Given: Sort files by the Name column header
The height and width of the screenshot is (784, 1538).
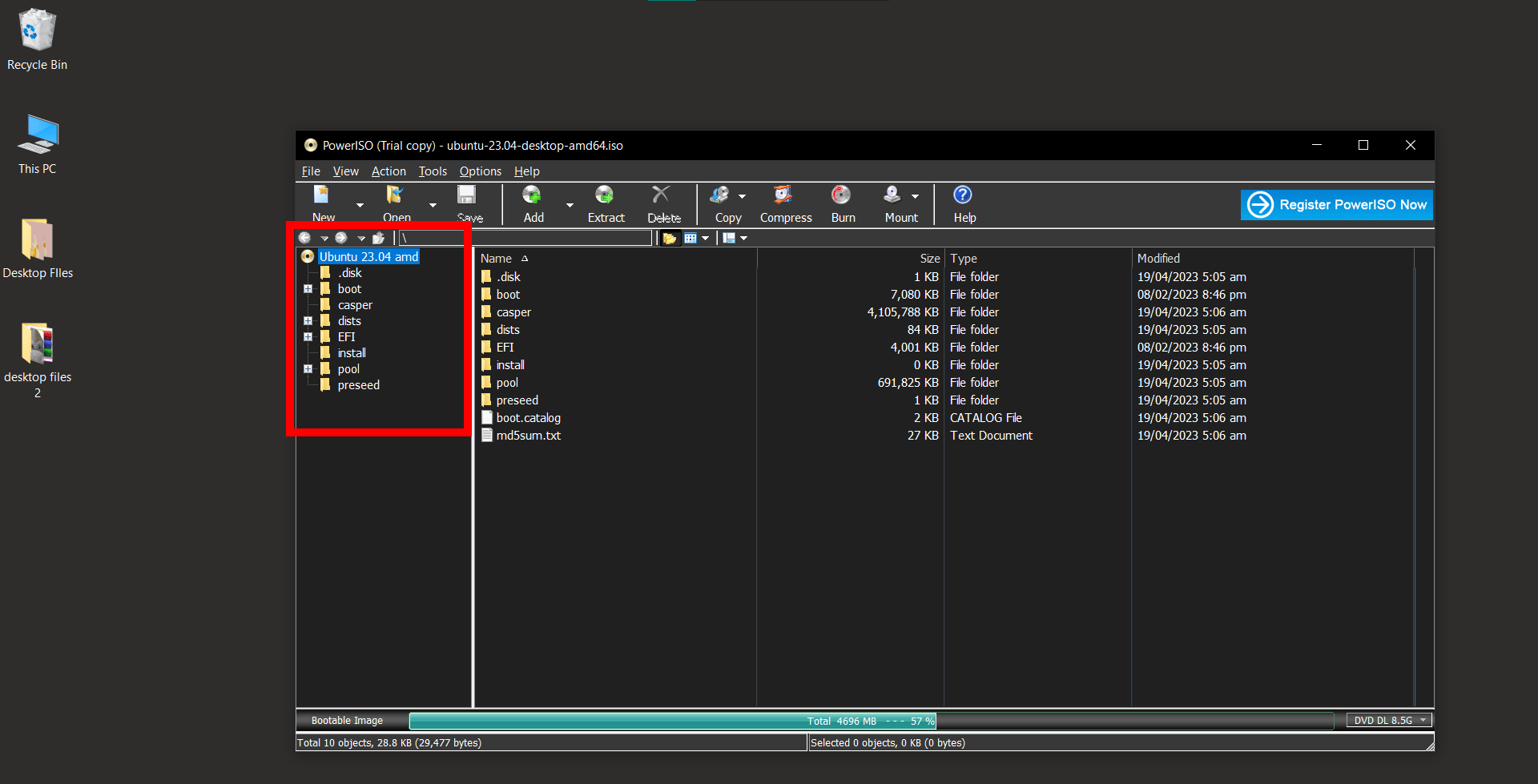Looking at the screenshot, I should click(497, 258).
